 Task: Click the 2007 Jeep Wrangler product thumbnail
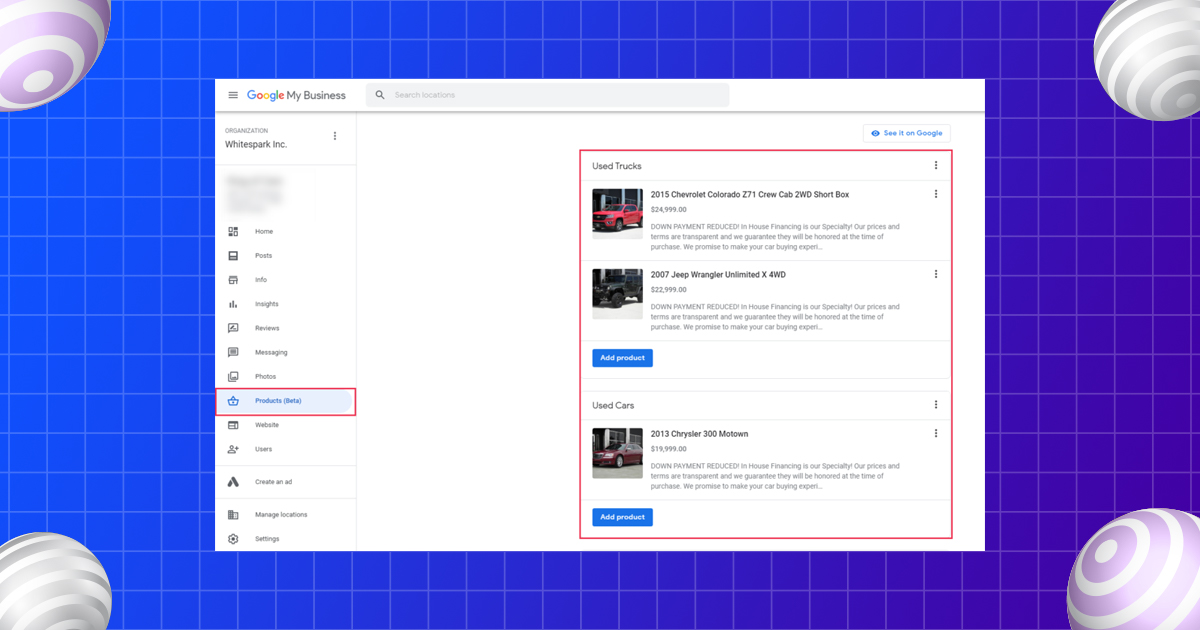click(x=617, y=293)
